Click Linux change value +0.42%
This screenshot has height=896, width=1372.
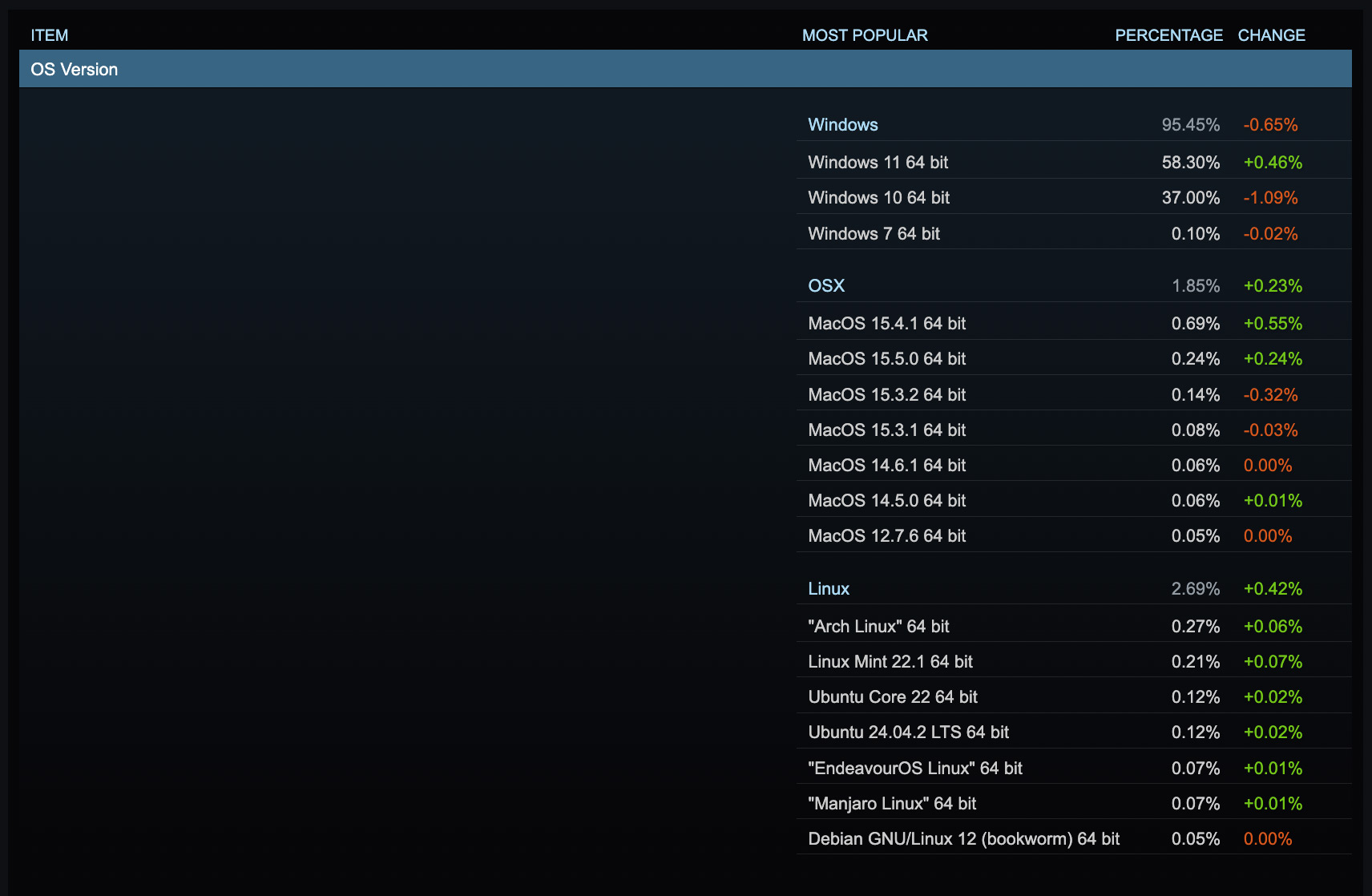(x=1273, y=589)
